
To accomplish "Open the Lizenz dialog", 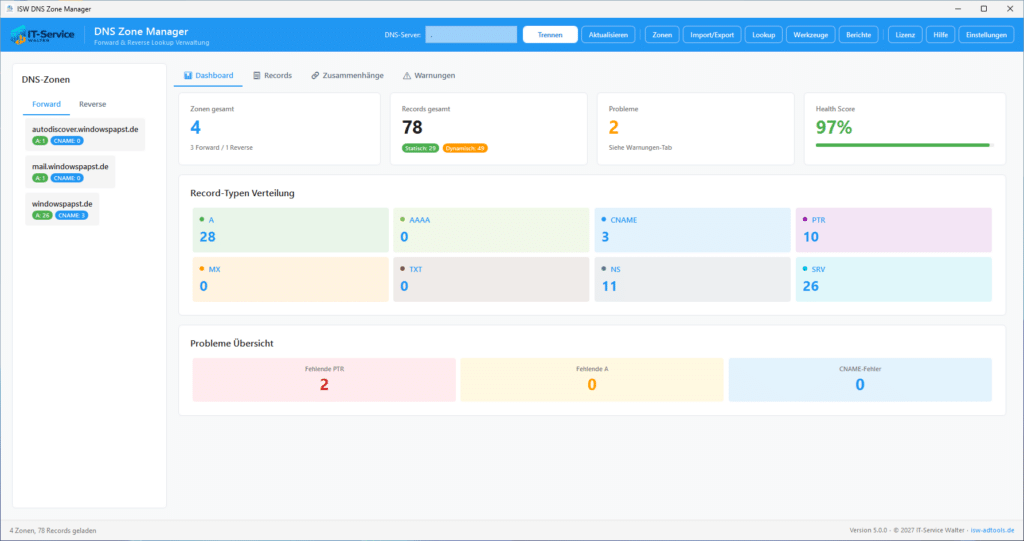I will pyautogui.click(x=905, y=35).
